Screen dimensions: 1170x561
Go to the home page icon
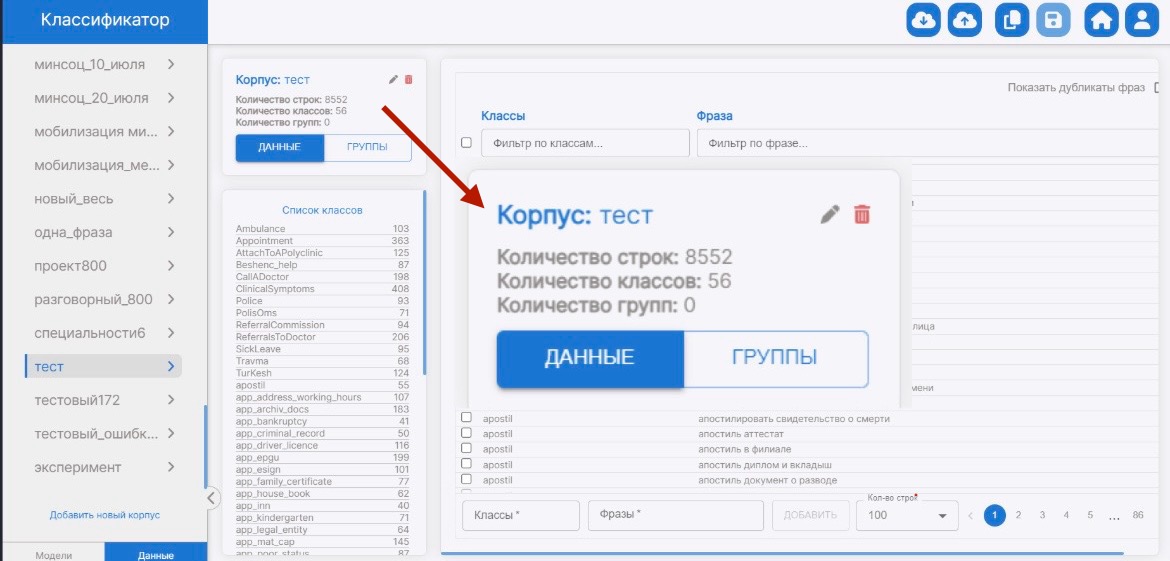pos(1102,21)
